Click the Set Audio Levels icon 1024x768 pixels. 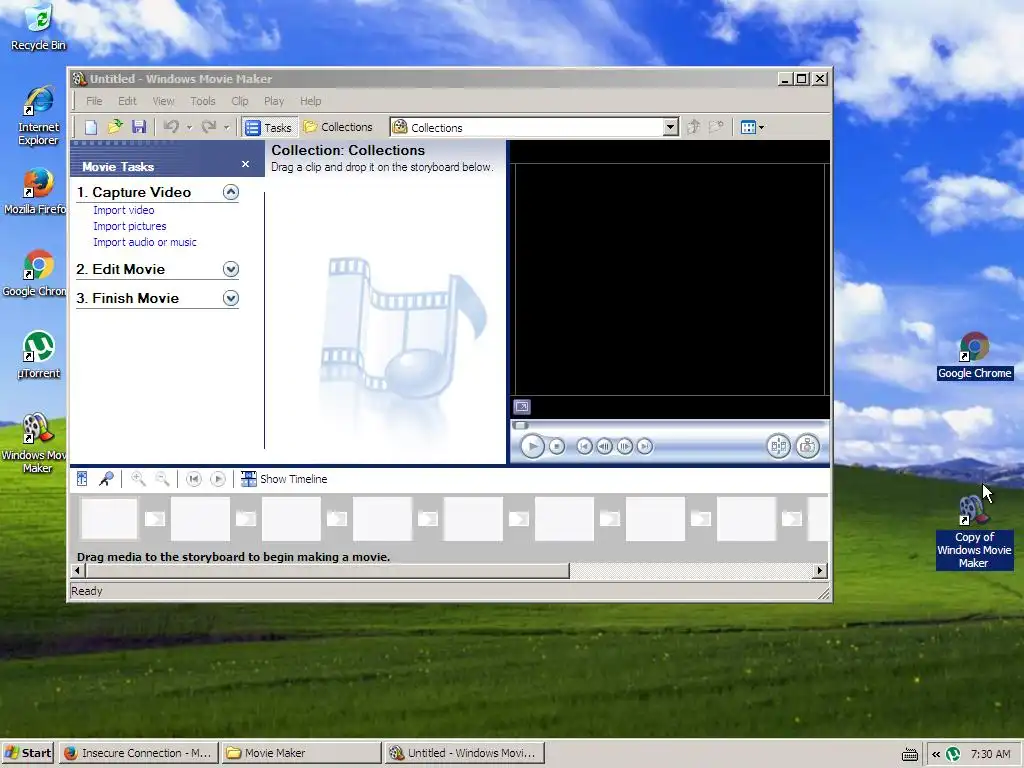point(82,479)
